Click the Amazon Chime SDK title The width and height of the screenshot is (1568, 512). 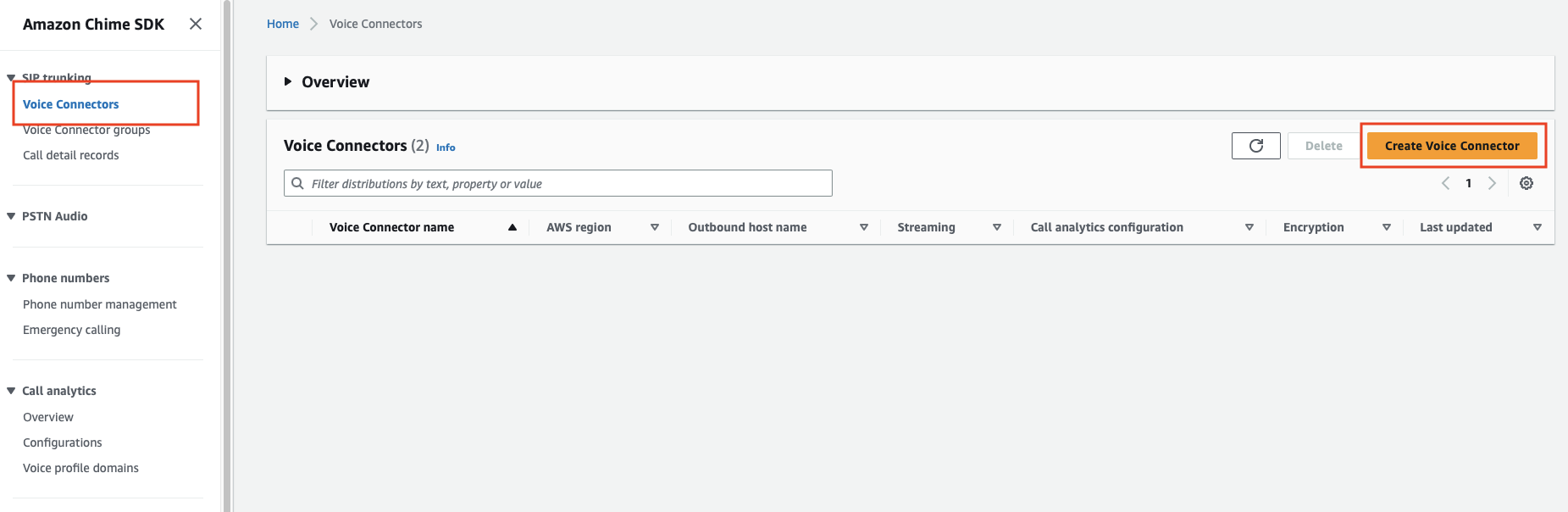tap(93, 25)
